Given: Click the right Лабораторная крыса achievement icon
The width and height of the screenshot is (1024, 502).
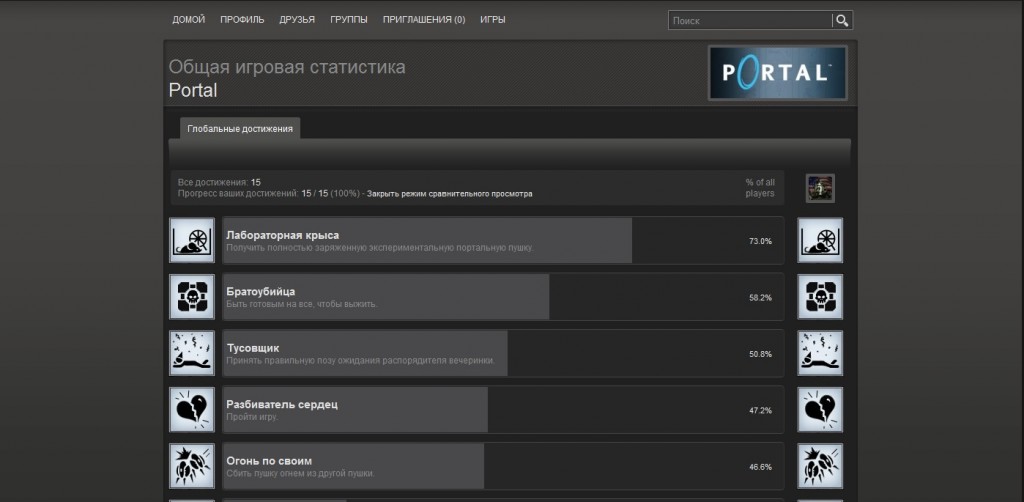Looking at the screenshot, I should (820, 240).
